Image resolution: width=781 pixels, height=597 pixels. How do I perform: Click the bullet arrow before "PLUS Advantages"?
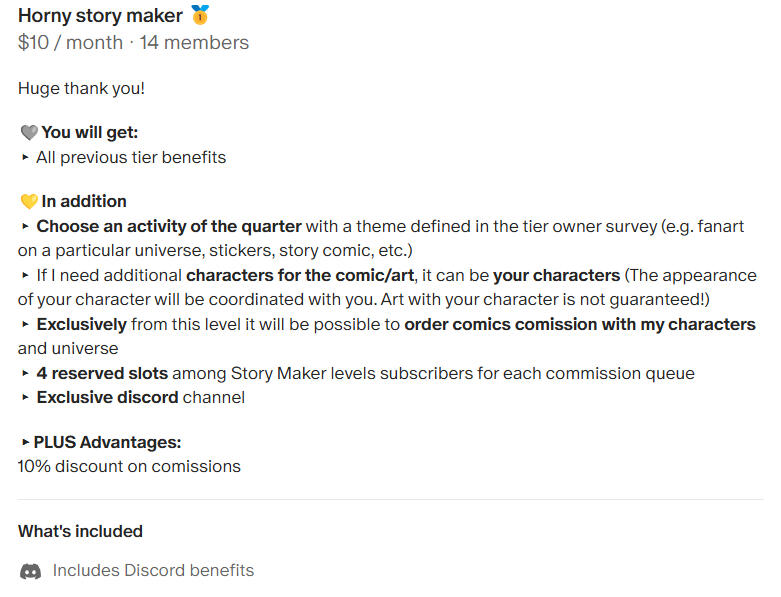tap(25, 442)
